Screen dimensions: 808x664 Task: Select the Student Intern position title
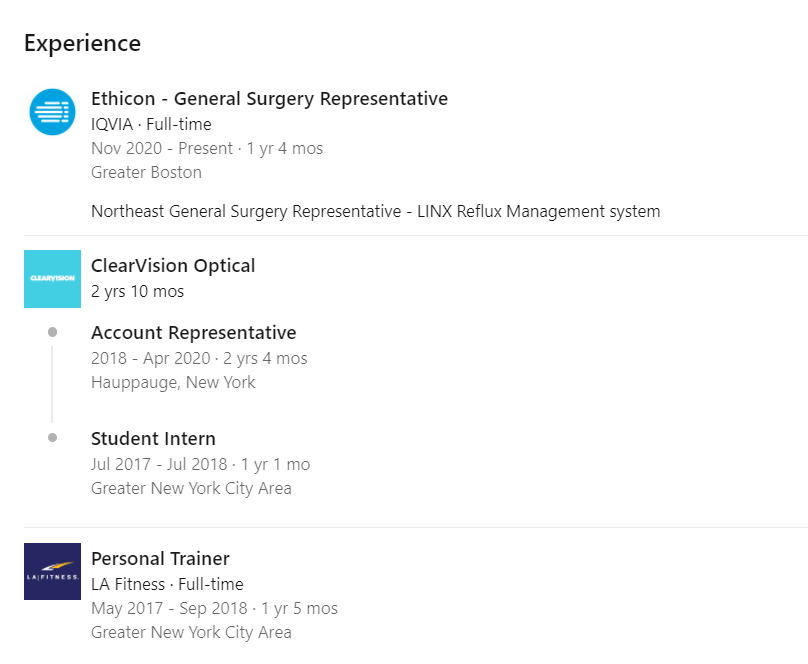[153, 439]
